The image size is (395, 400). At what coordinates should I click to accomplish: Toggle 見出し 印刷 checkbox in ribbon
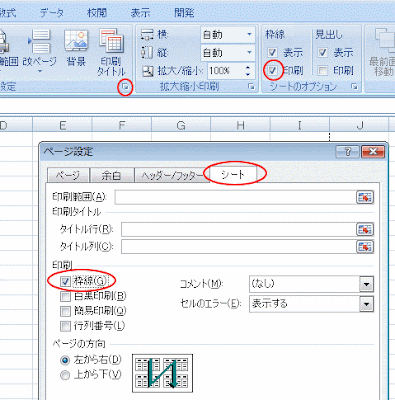[322, 70]
